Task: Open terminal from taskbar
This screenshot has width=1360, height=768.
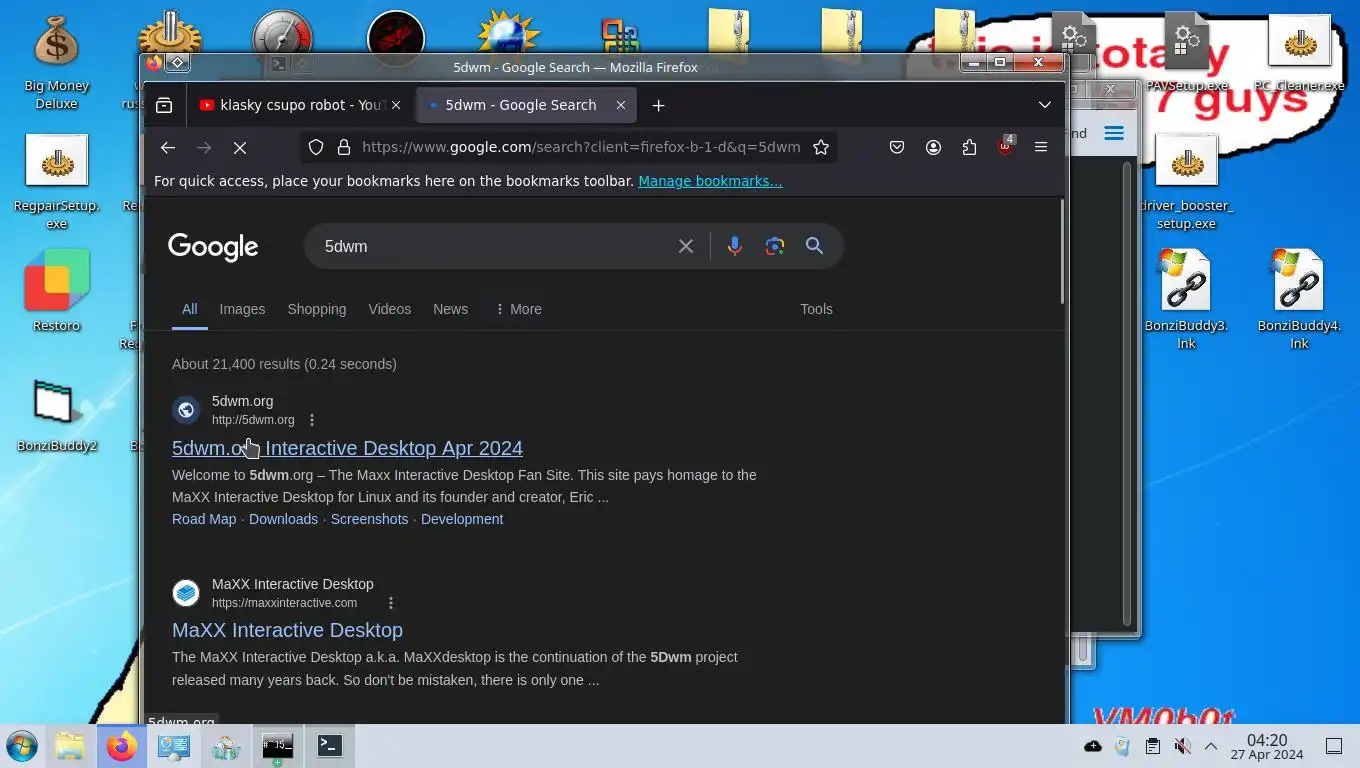Action: [330, 746]
